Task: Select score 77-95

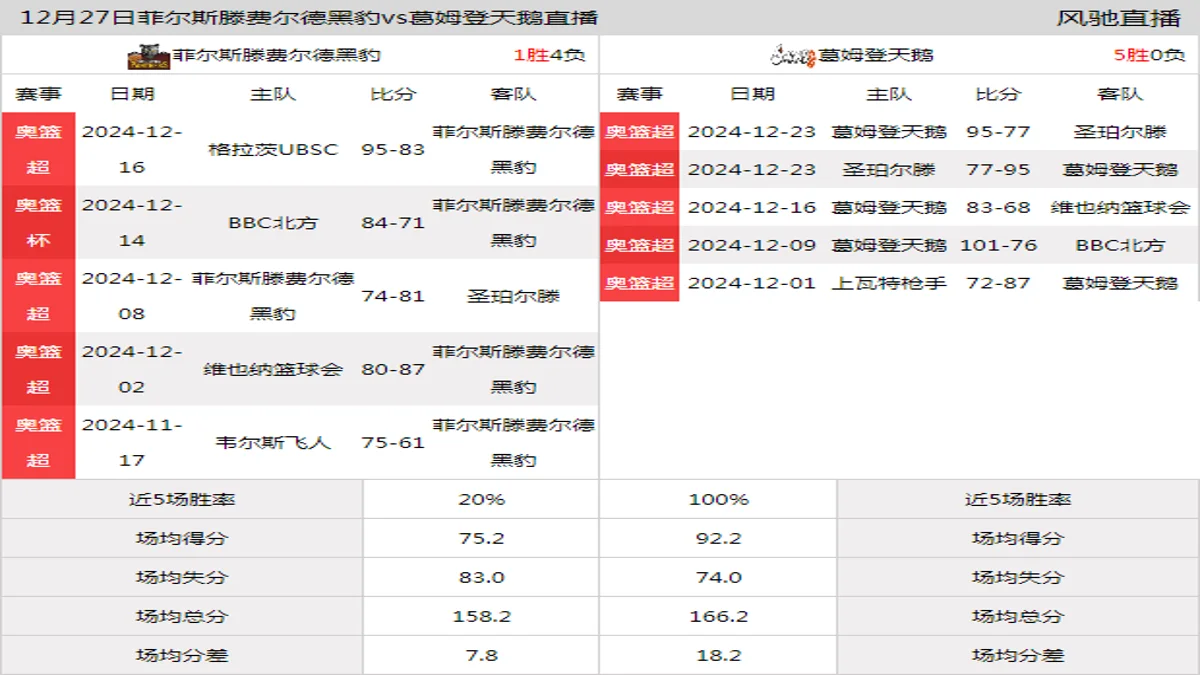Action: click(998, 169)
